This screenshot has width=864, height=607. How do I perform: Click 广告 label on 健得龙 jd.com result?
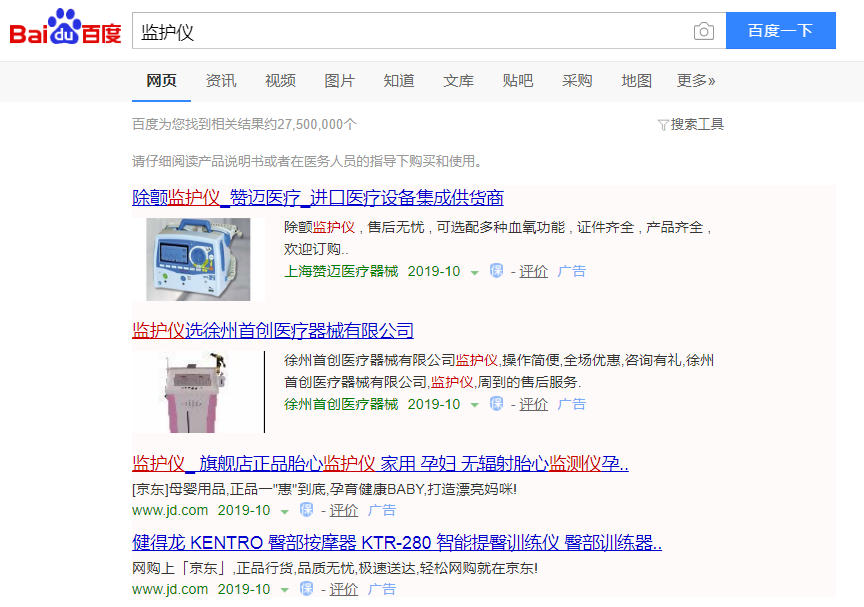[382, 589]
